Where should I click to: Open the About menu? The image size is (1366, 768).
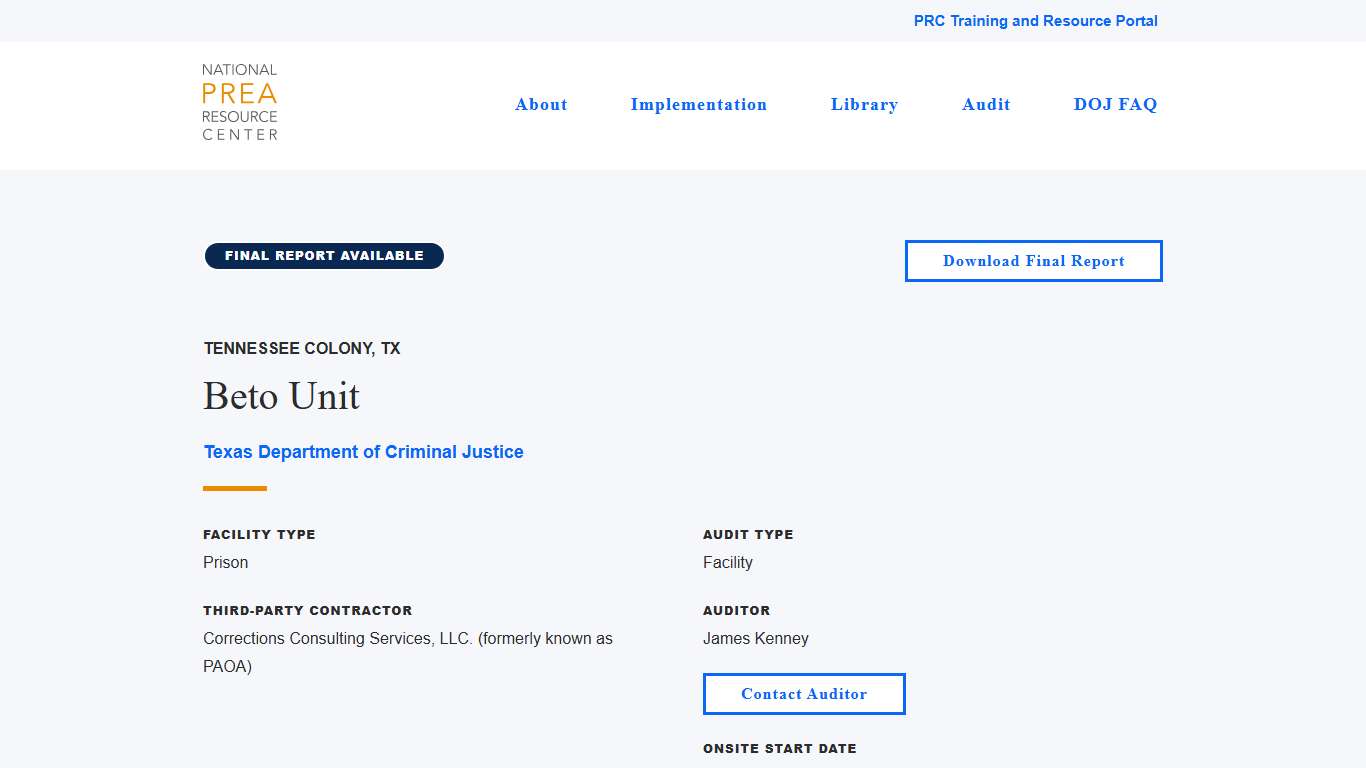coord(541,105)
